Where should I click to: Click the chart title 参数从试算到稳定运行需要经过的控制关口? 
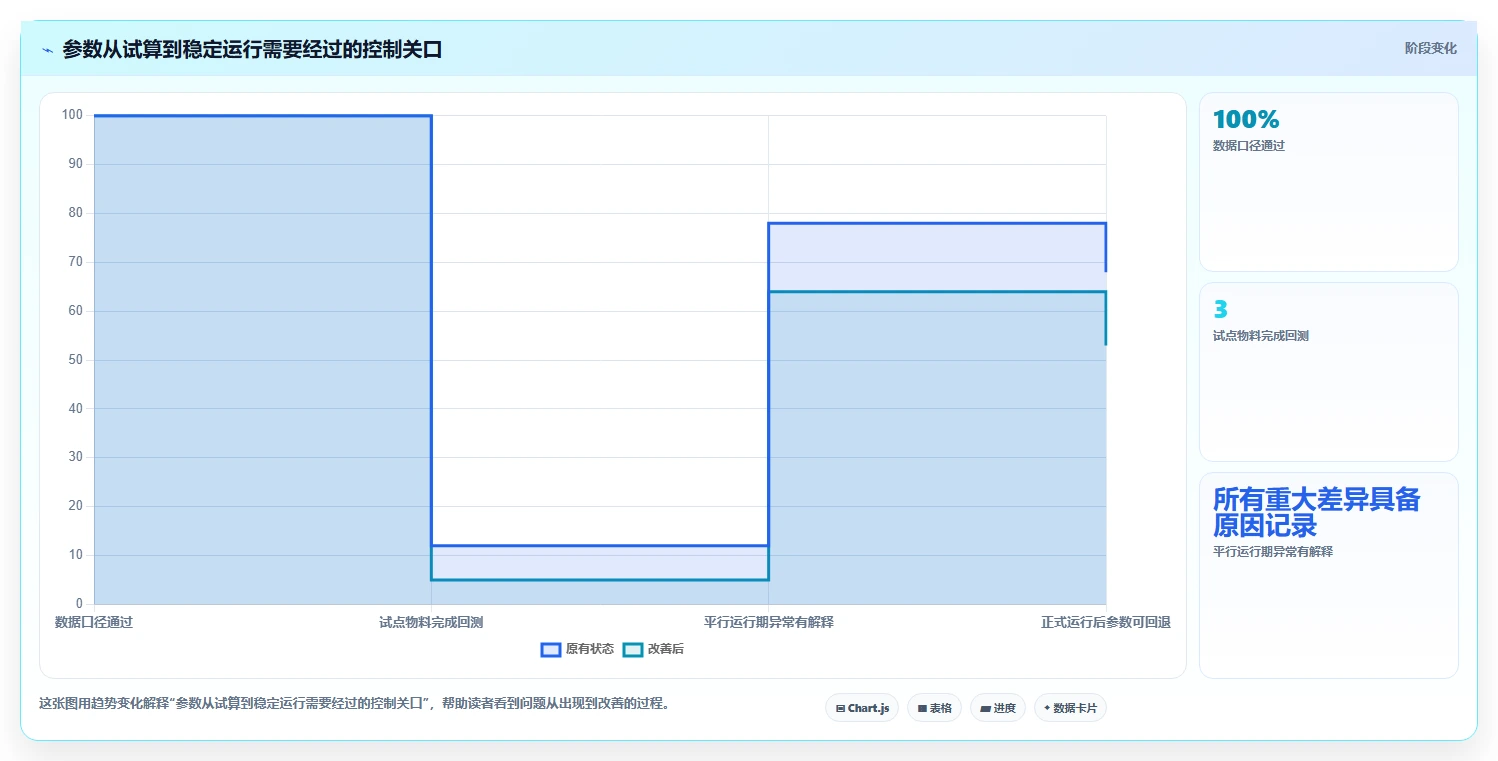pyautogui.click(x=252, y=50)
